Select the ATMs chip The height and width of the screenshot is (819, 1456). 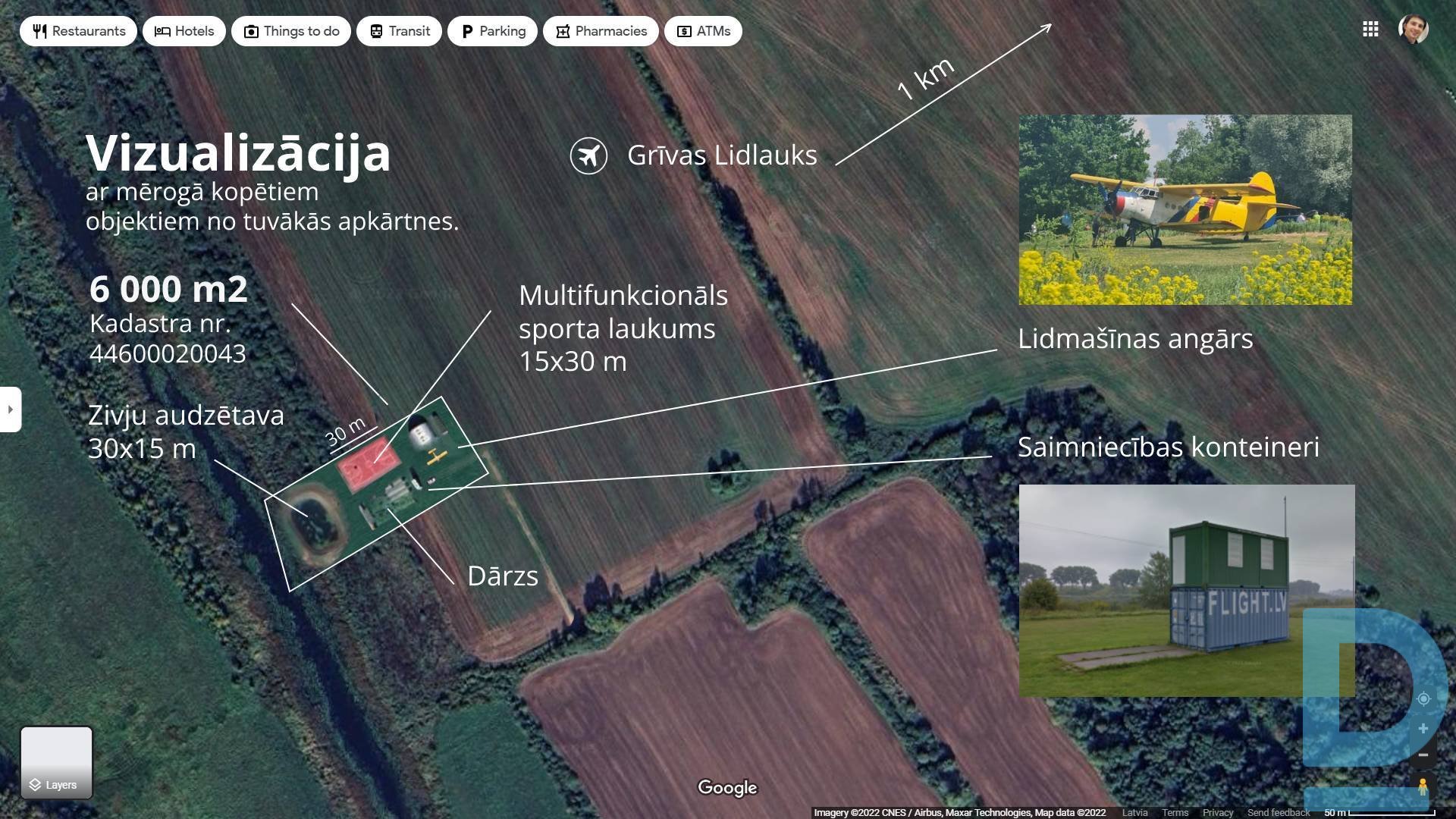click(x=703, y=31)
